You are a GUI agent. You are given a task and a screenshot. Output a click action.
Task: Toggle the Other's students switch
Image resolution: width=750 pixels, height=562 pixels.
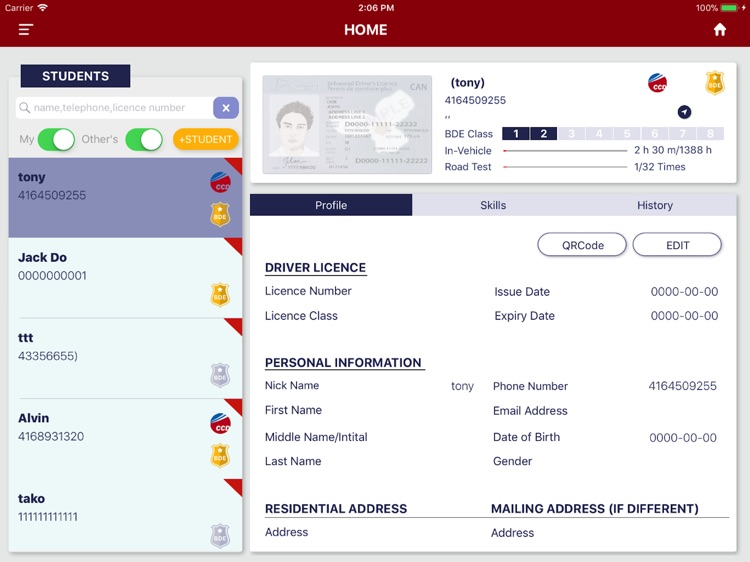[x=144, y=140]
